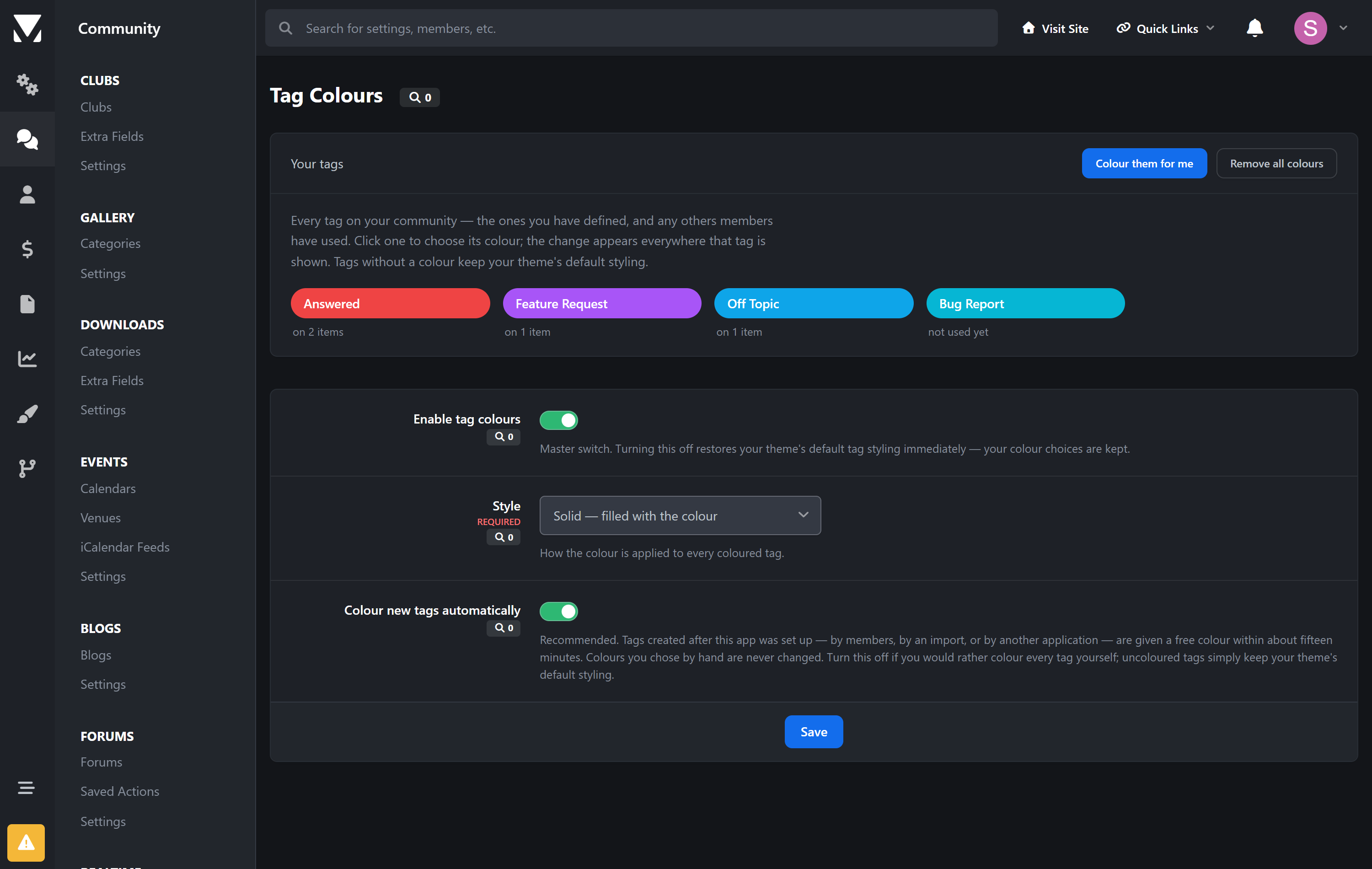Click the Colour them for me button
The image size is (1372, 869).
1144,164
